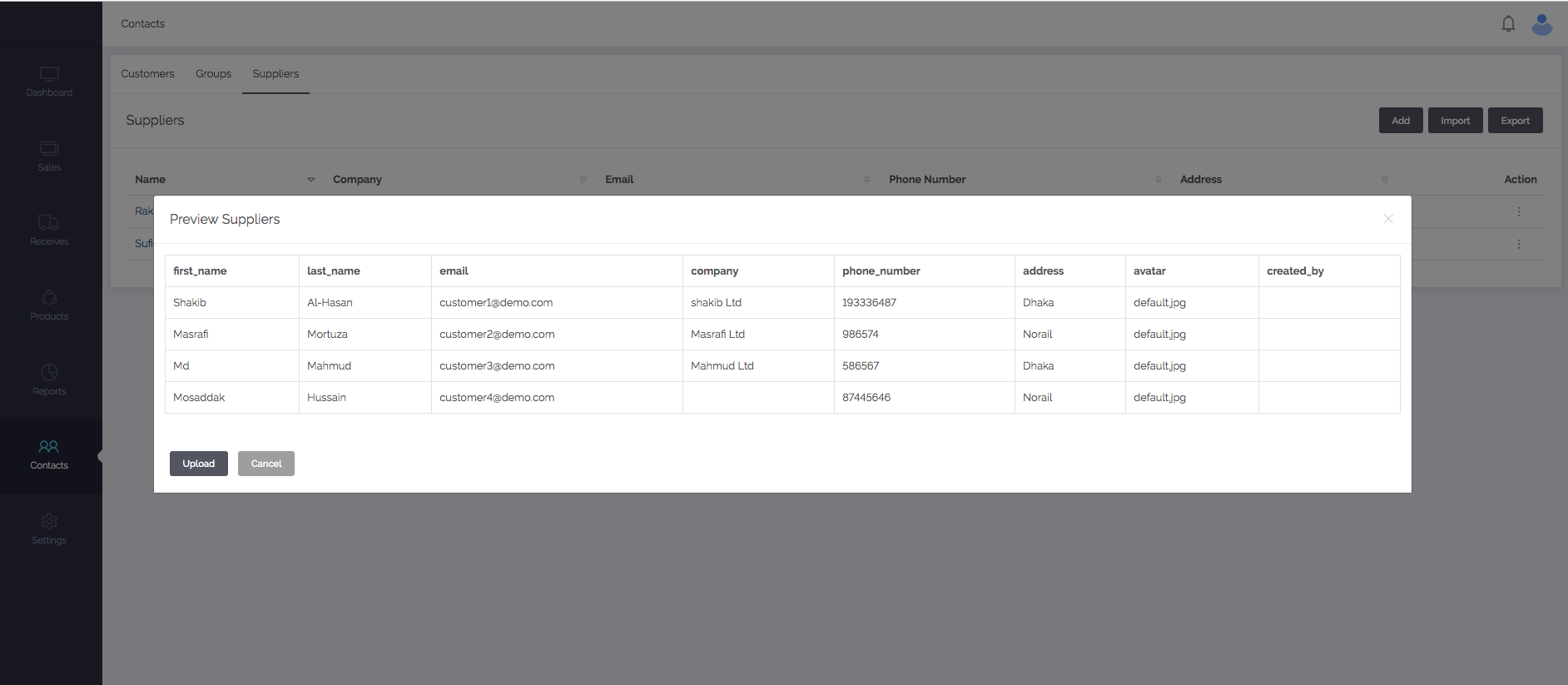The image size is (1568, 685).
Task: Switch to the Groups tab
Action: coord(213,74)
